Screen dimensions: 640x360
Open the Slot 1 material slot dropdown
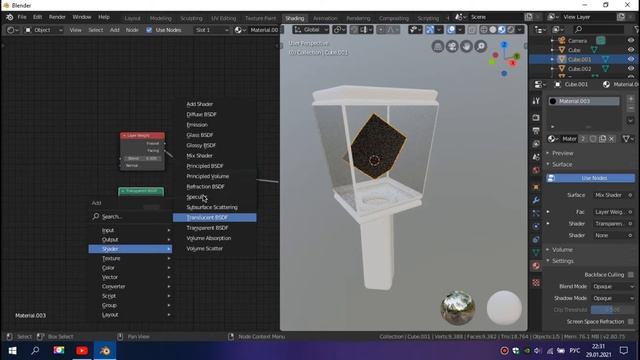(x=212, y=30)
